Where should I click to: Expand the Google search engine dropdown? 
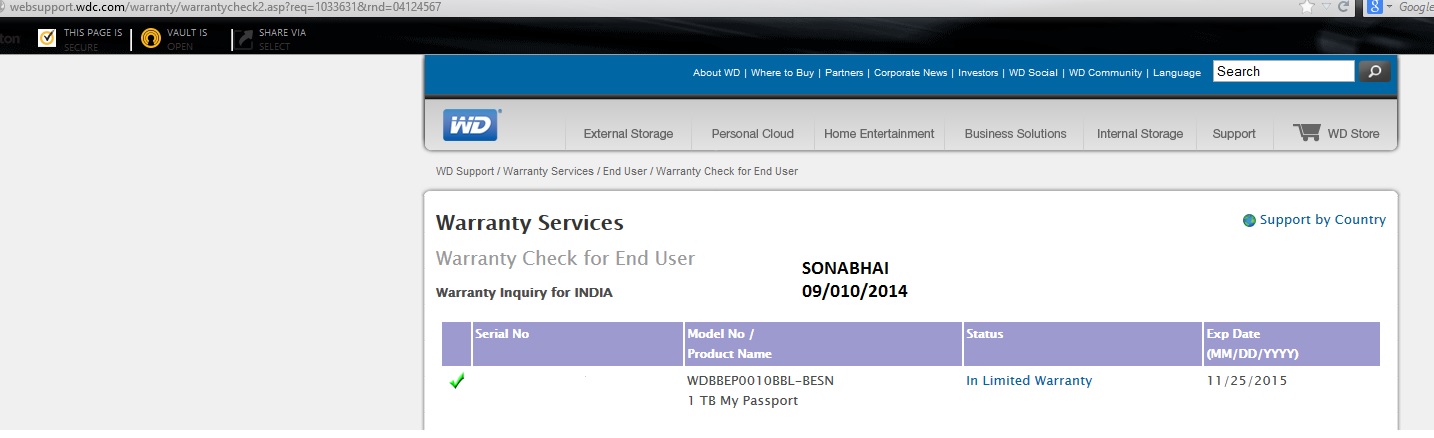[1389, 7]
